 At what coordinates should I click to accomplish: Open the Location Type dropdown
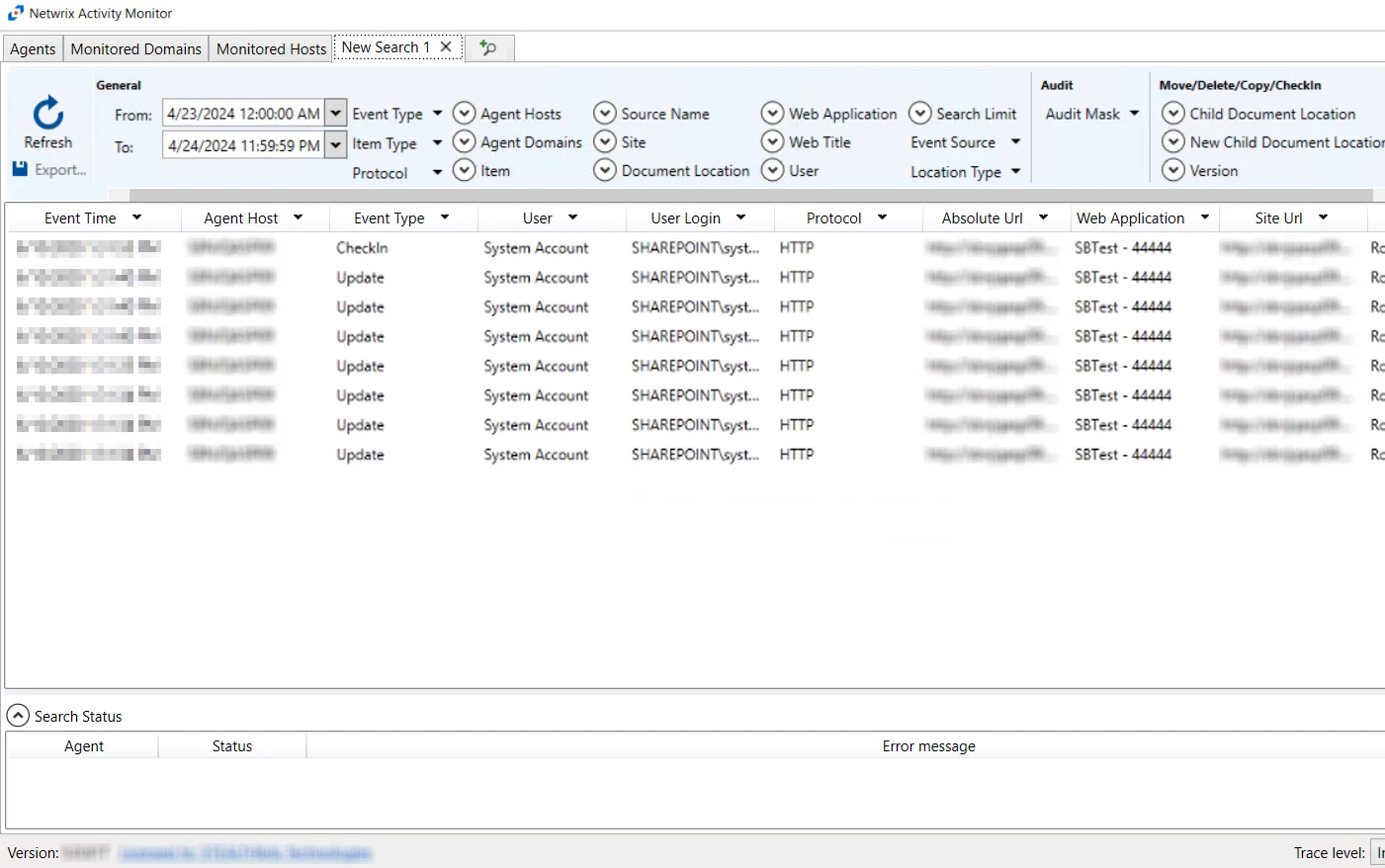[x=1015, y=171]
